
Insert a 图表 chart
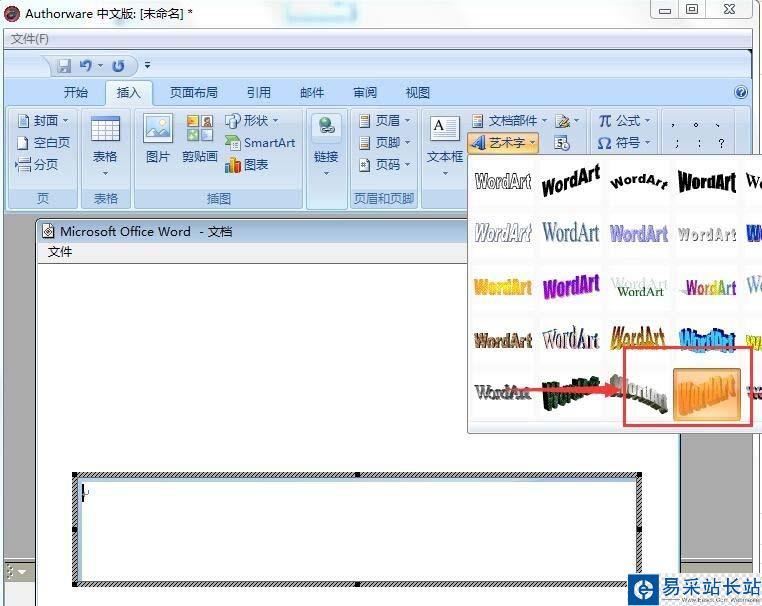coord(246,165)
